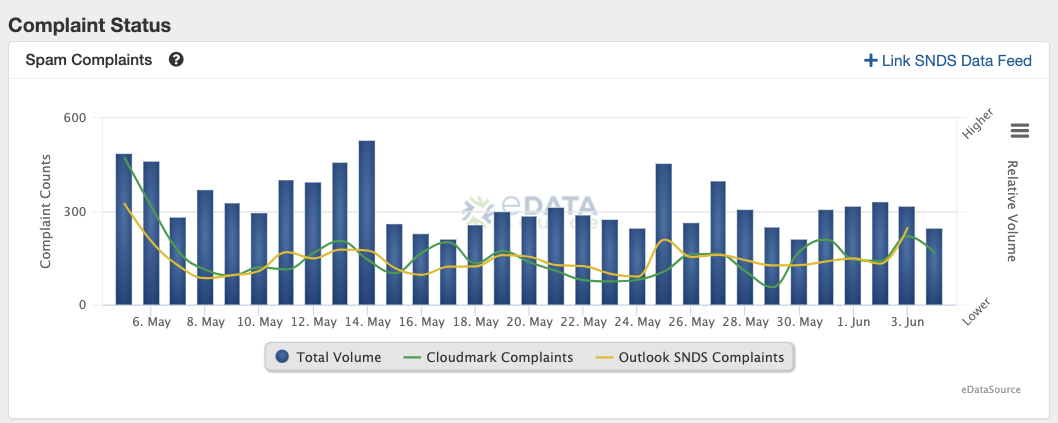Click the plus icon before Link SNDS
The height and width of the screenshot is (423, 1058).
click(870, 61)
